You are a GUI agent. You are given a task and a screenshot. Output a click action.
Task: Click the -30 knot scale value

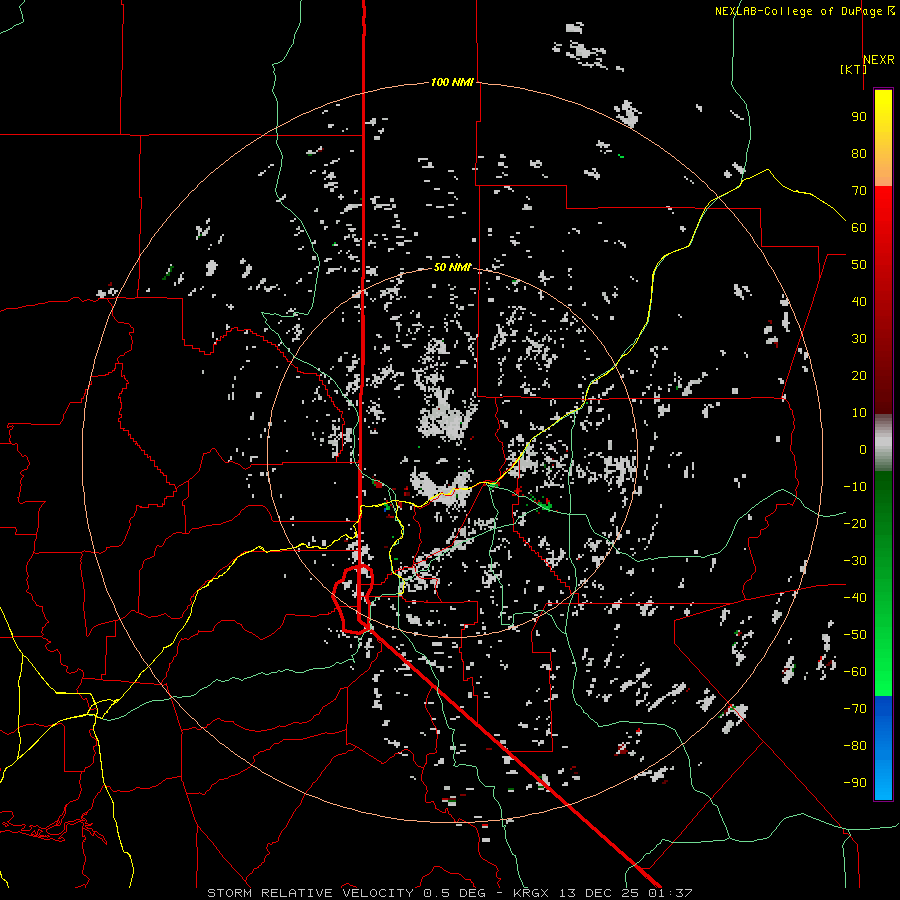tap(855, 561)
